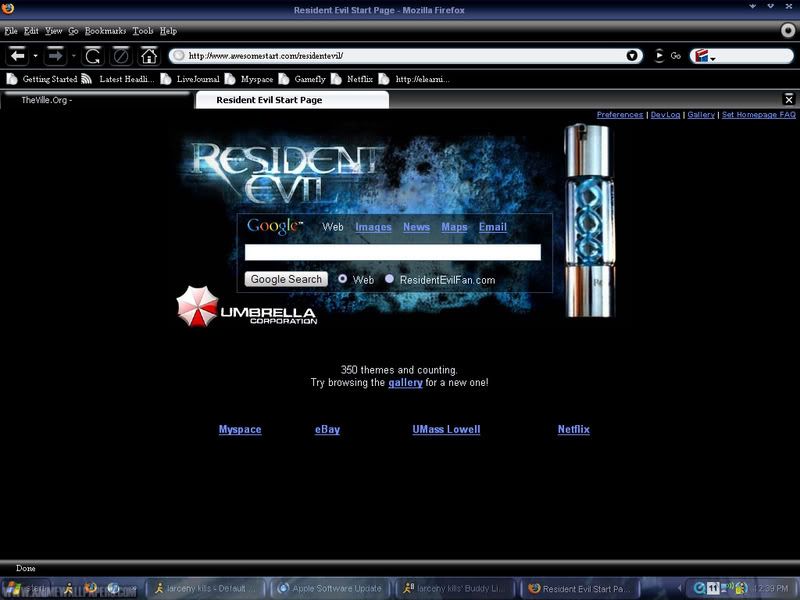This screenshot has height=600, width=800.
Task: Open the DevLog link
Action: pyautogui.click(x=665, y=115)
